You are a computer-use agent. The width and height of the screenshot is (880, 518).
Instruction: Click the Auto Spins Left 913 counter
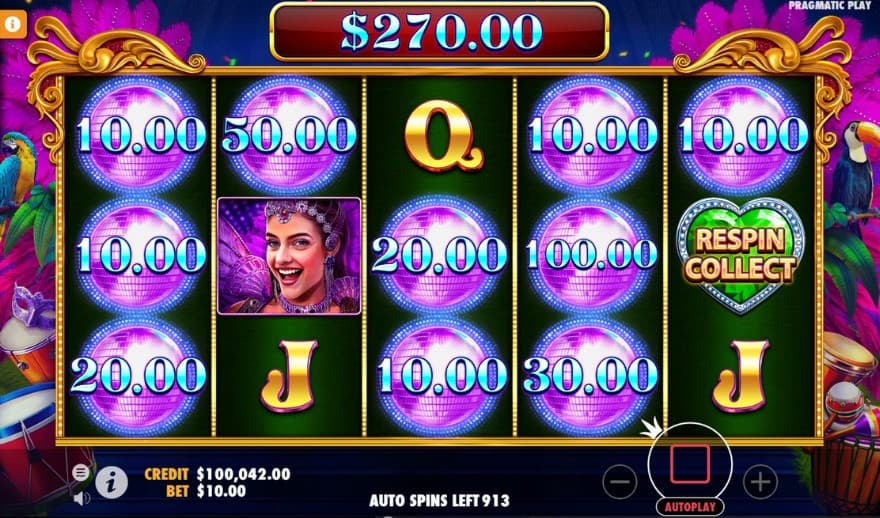click(439, 500)
